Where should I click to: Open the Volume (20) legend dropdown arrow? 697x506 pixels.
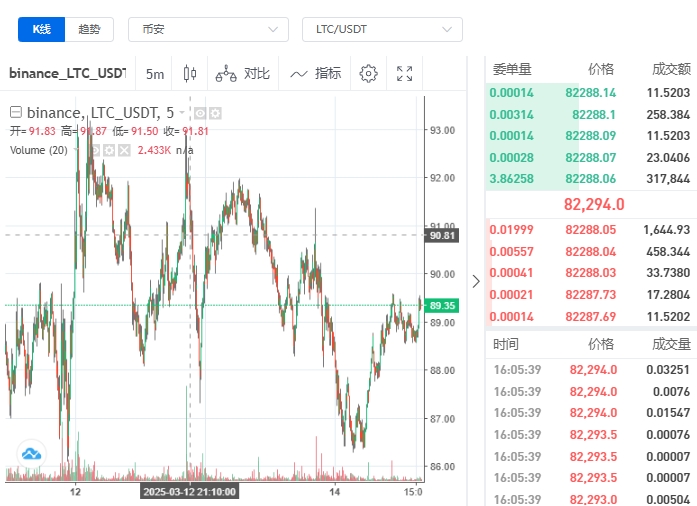pyautogui.click(x=75, y=150)
